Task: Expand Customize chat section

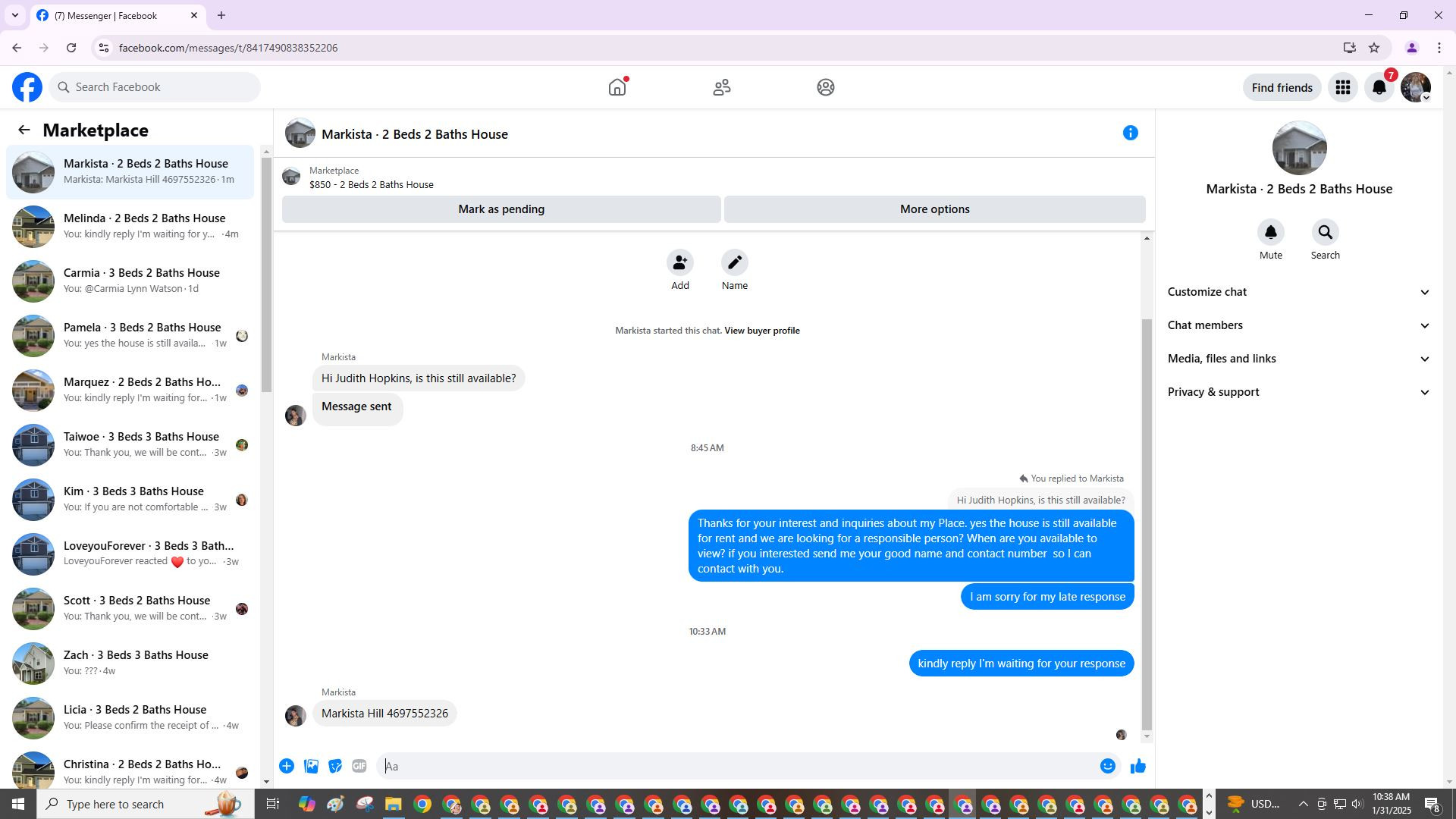Action: (x=1299, y=292)
